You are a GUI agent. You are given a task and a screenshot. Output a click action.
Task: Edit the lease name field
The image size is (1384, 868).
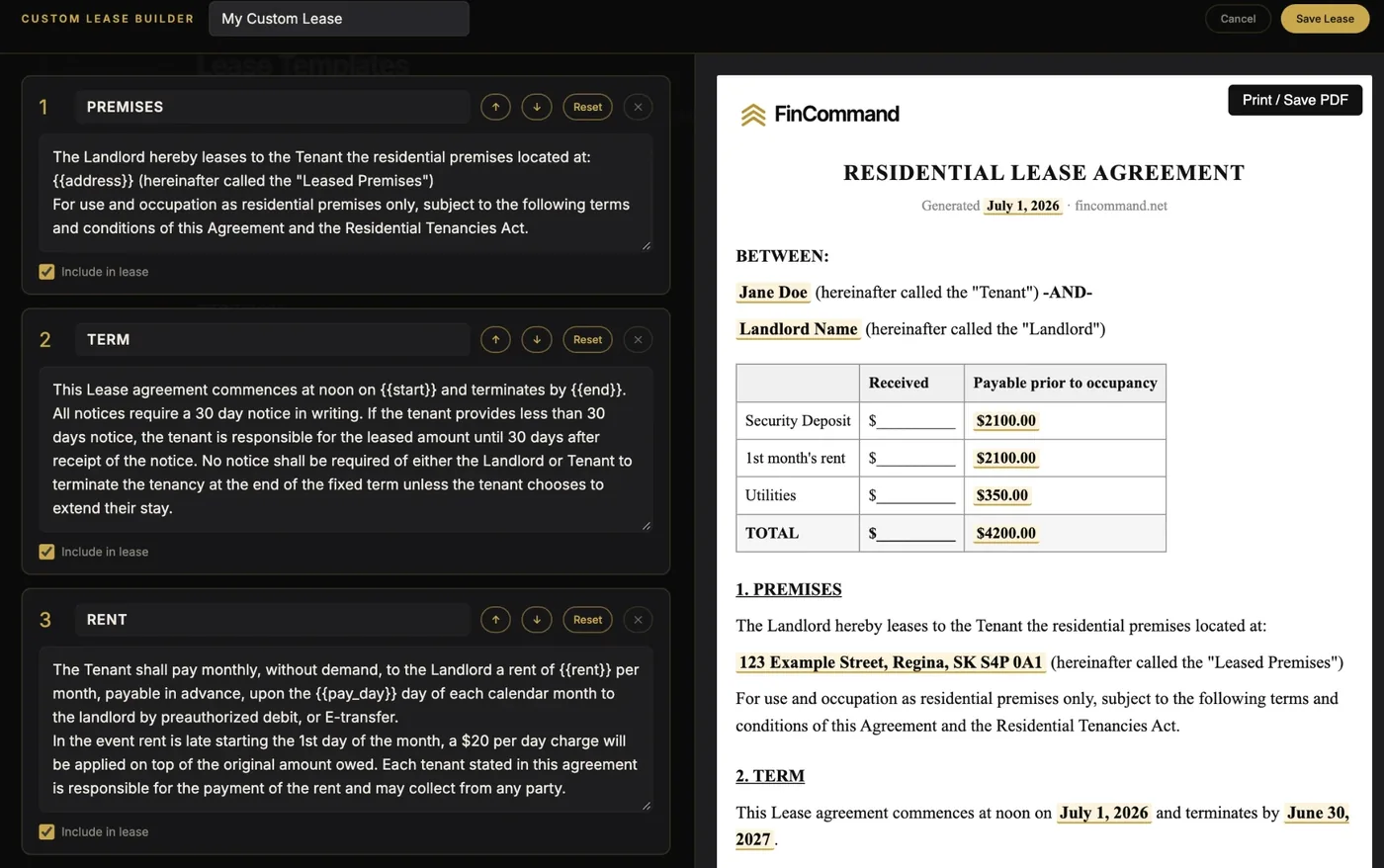pos(339,19)
